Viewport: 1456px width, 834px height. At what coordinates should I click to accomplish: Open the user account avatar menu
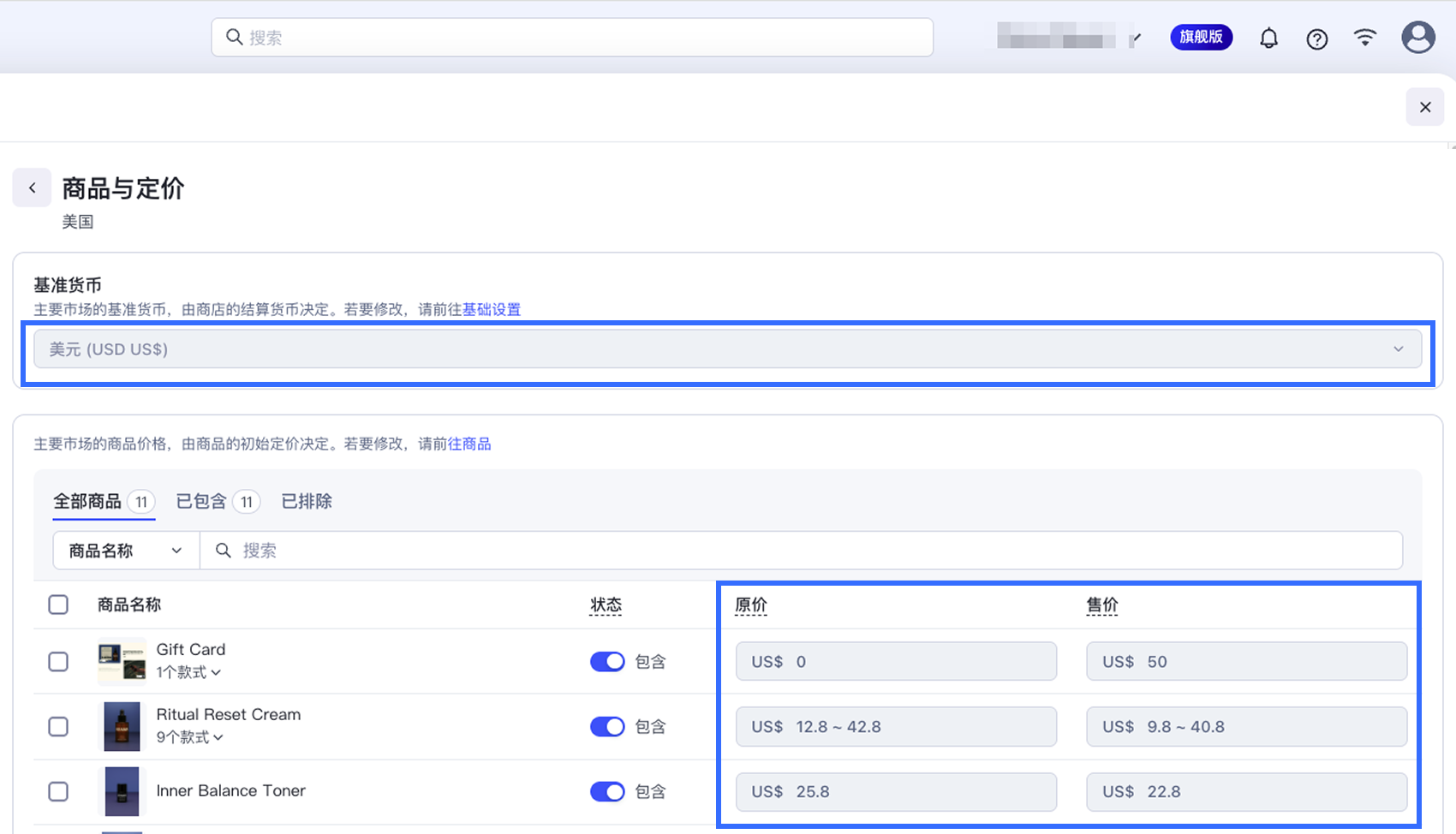pos(1417,38)
